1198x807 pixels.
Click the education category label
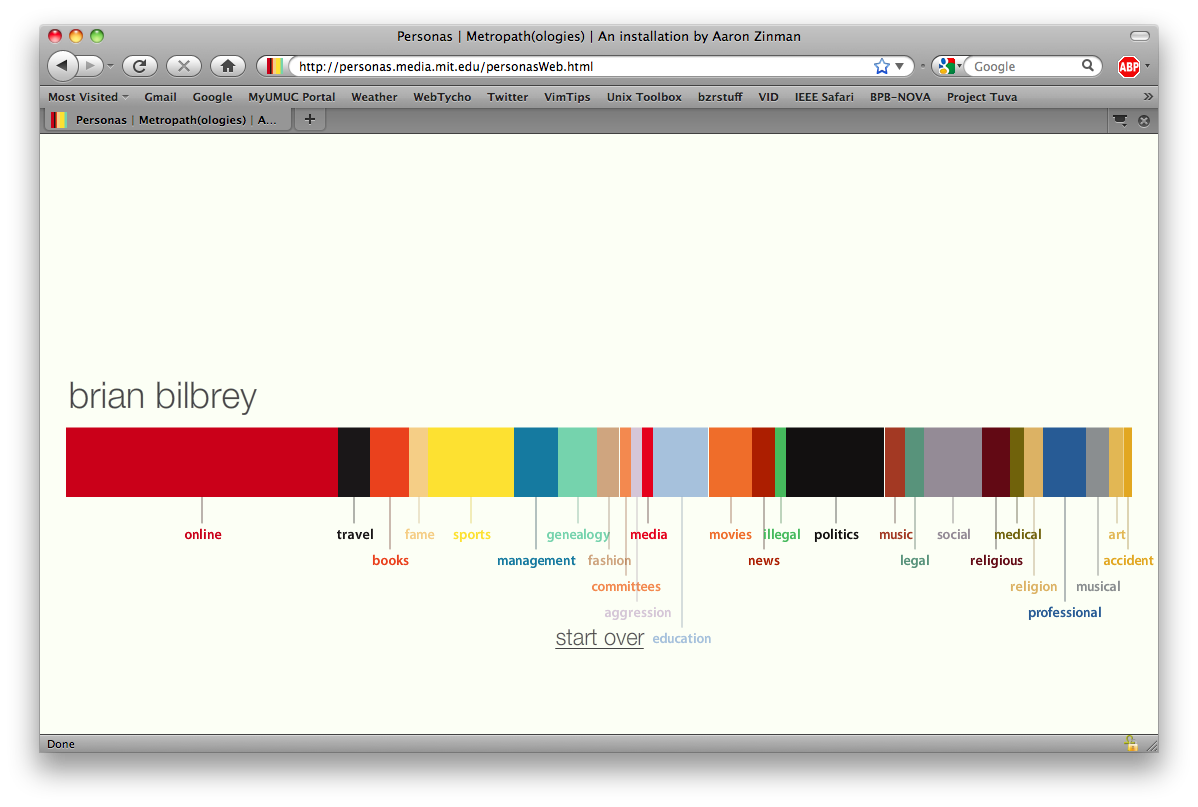point(681,639)
